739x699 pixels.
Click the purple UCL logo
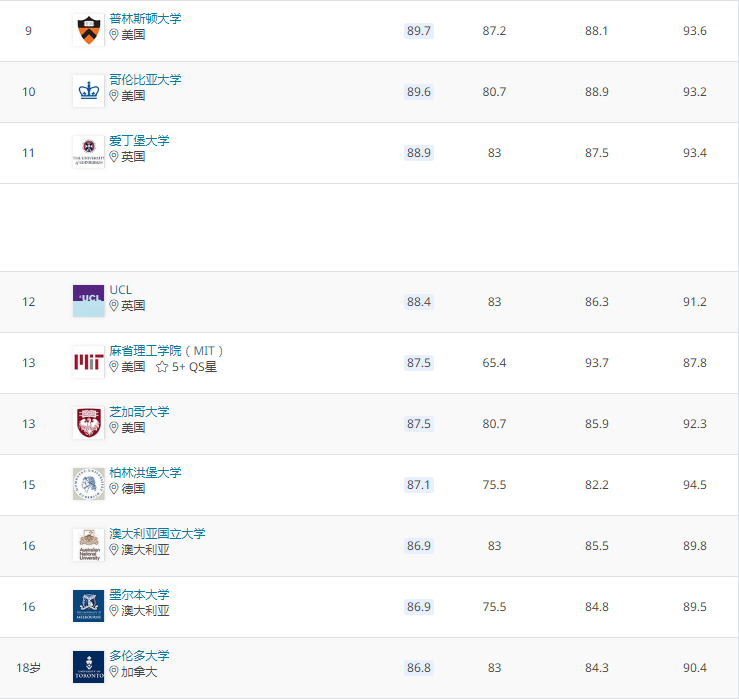pos(88,301)
